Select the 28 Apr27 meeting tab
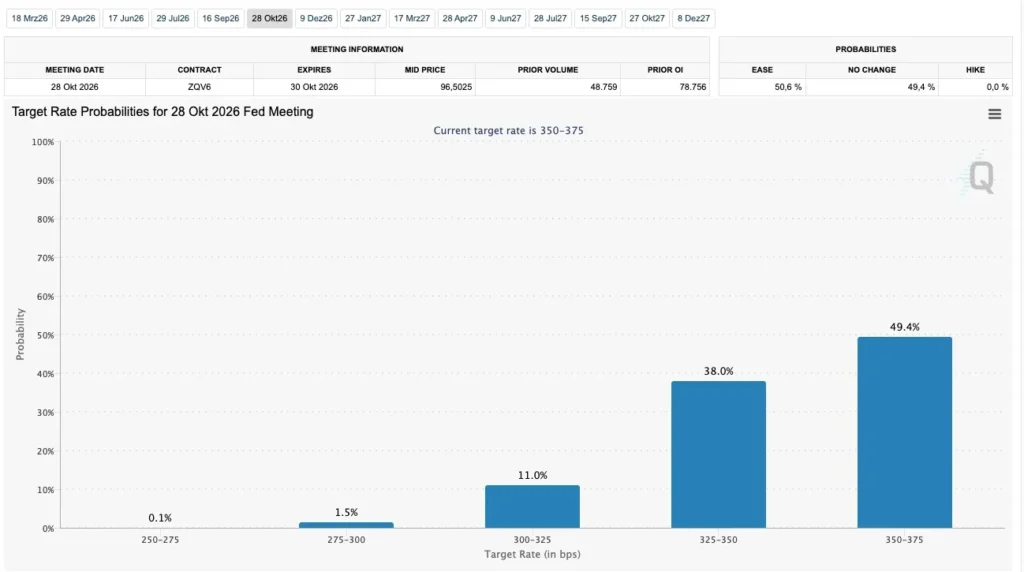 tap(460, 18)
